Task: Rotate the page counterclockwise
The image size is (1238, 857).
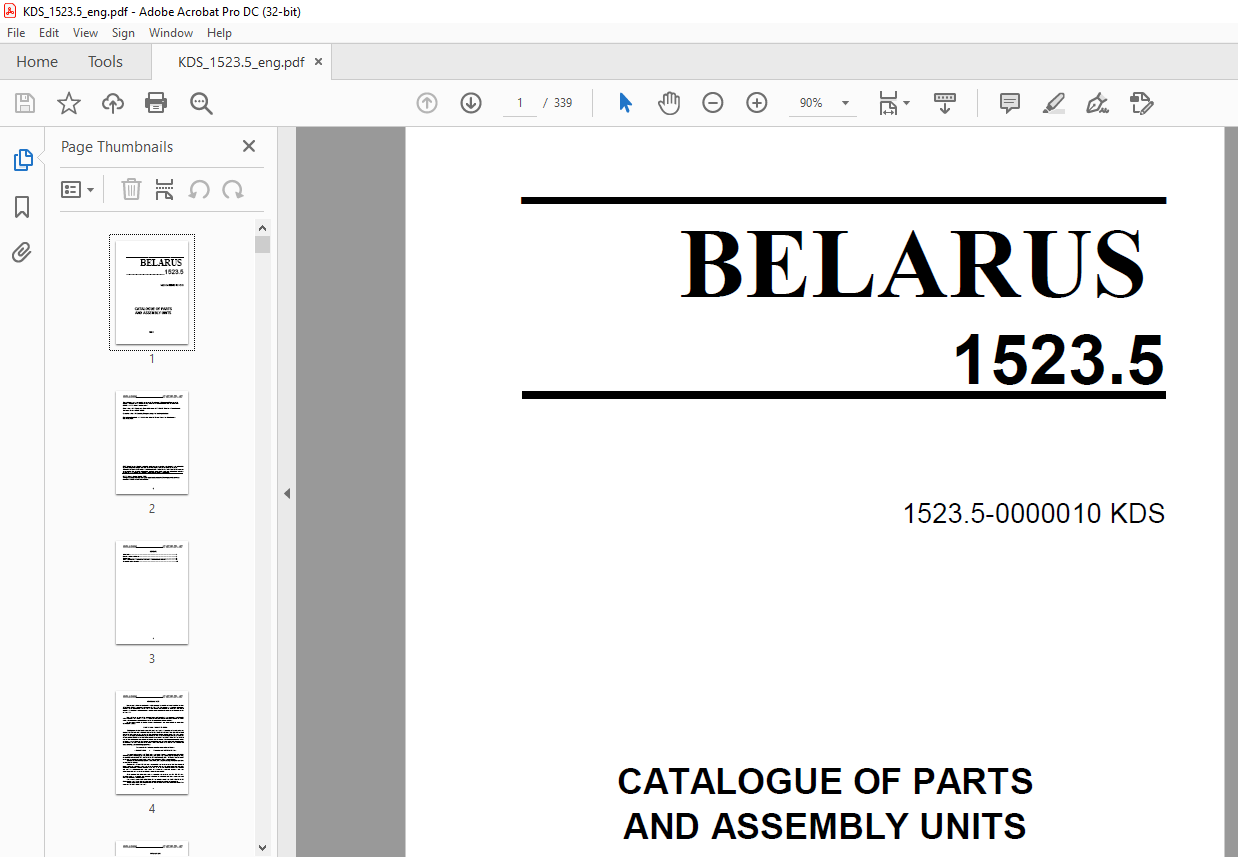Action: (x=199, y=189)
